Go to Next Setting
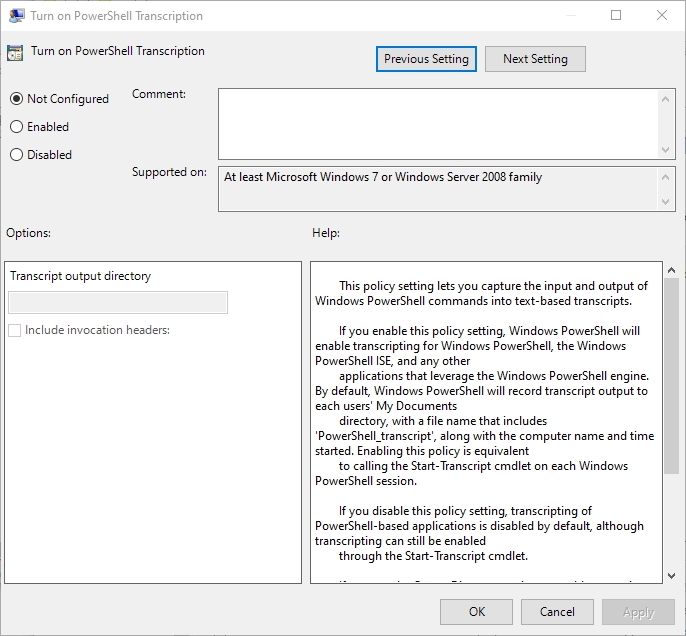 pyautogui.click(x=535, y=59)
